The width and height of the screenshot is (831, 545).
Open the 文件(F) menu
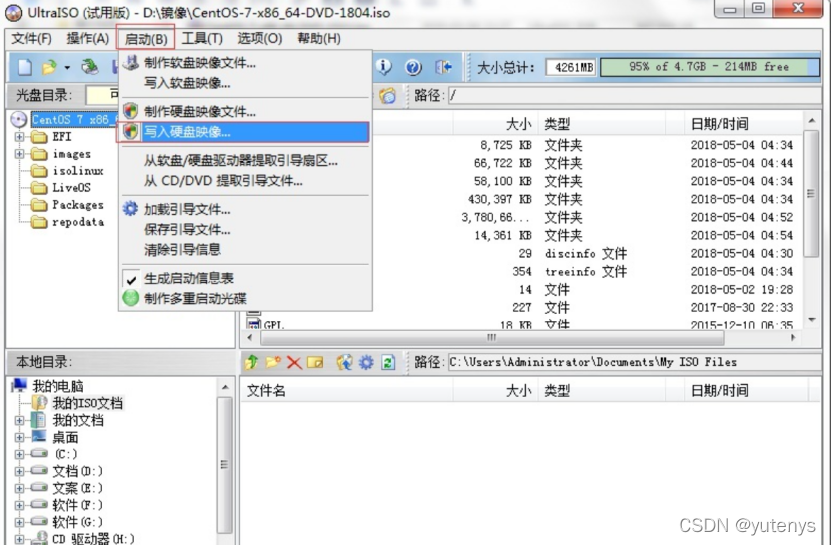point(31,38)
